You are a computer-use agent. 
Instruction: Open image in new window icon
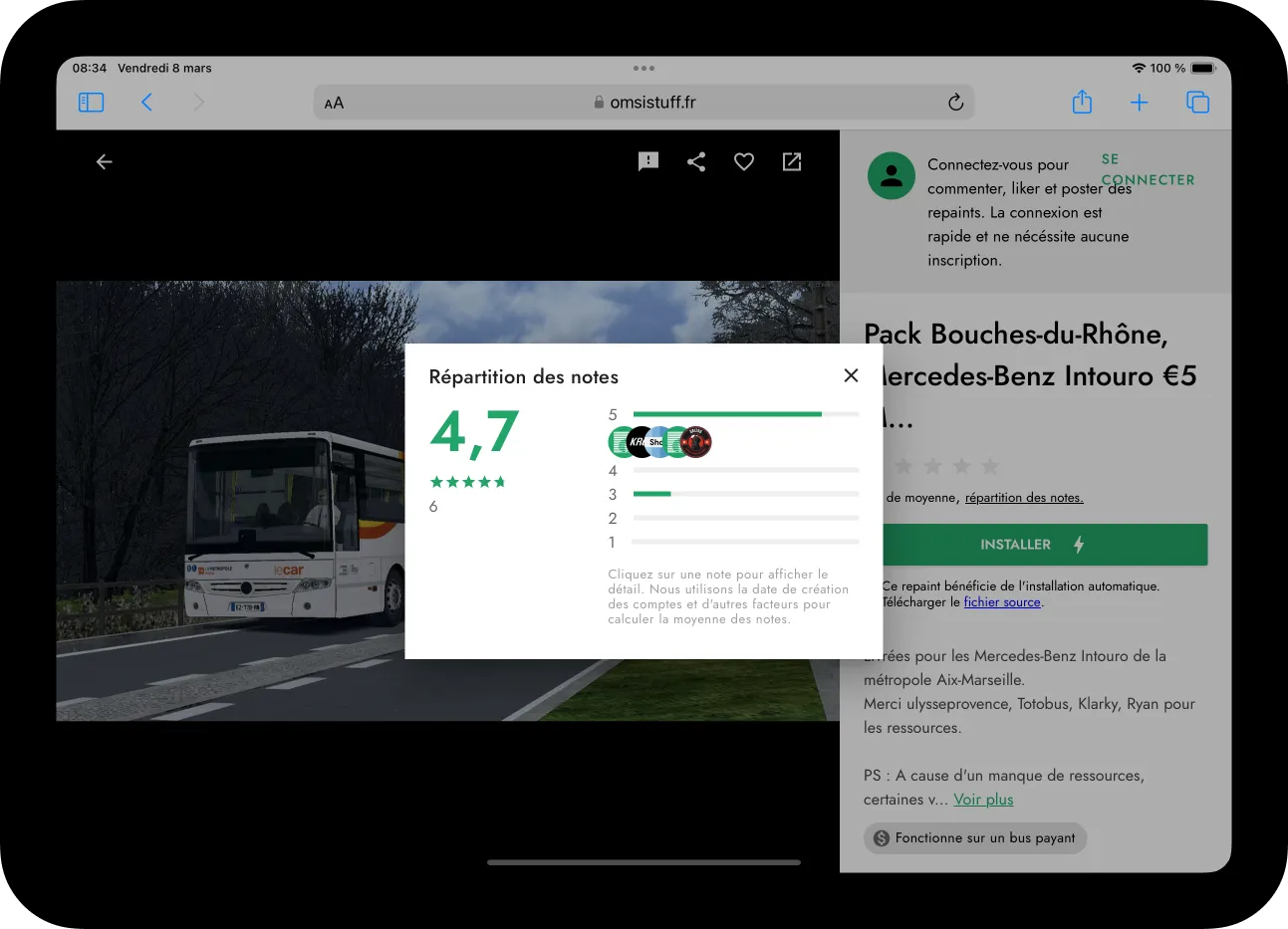[792, 161]
